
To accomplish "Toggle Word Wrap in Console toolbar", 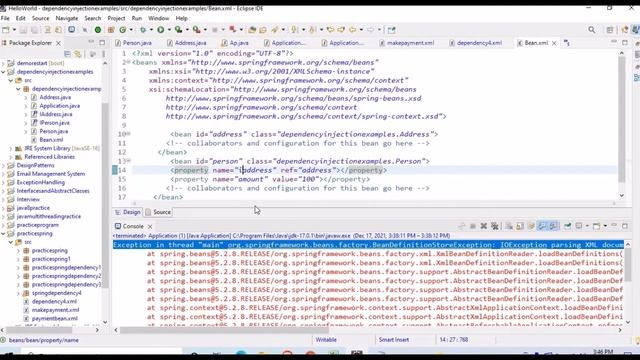I will coord(531,226).
